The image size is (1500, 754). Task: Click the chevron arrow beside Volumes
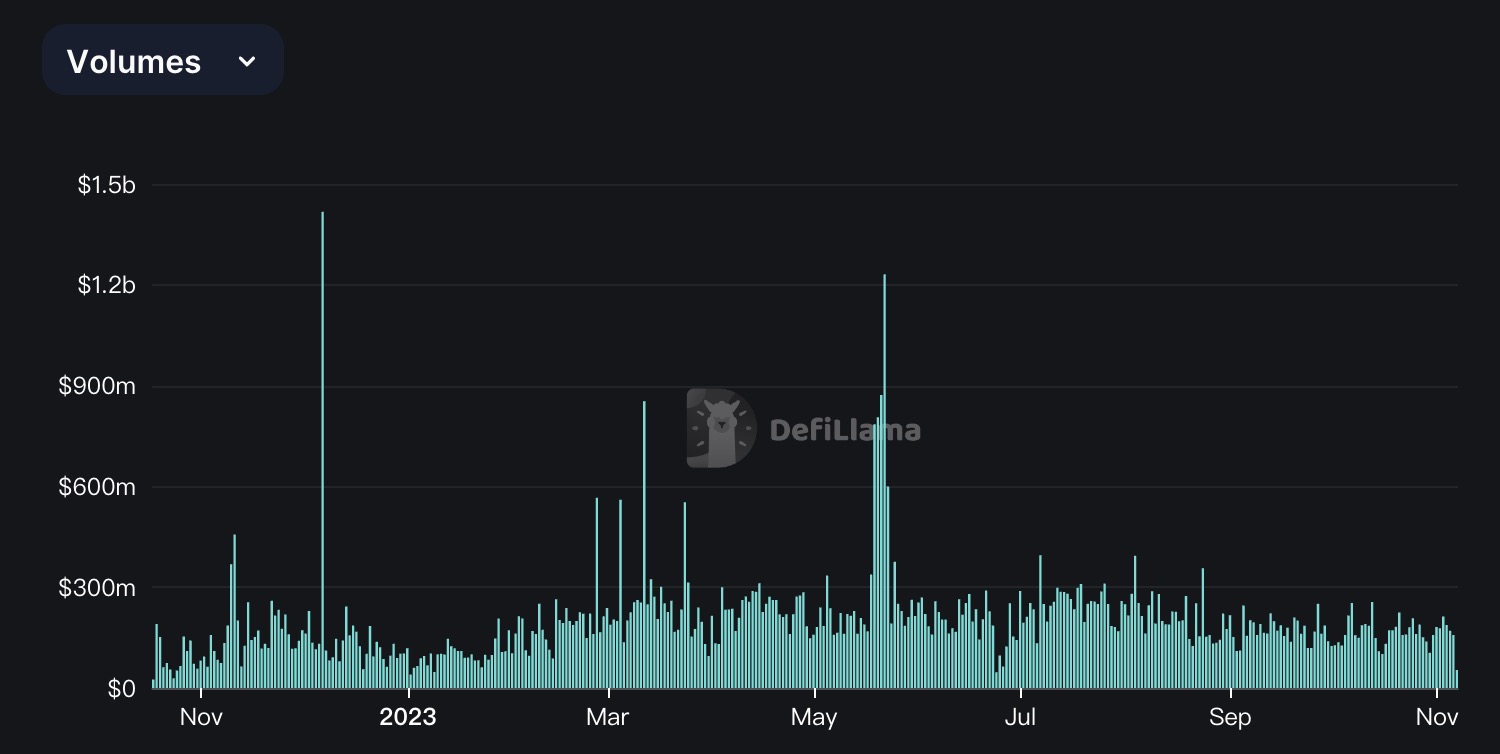247,62
